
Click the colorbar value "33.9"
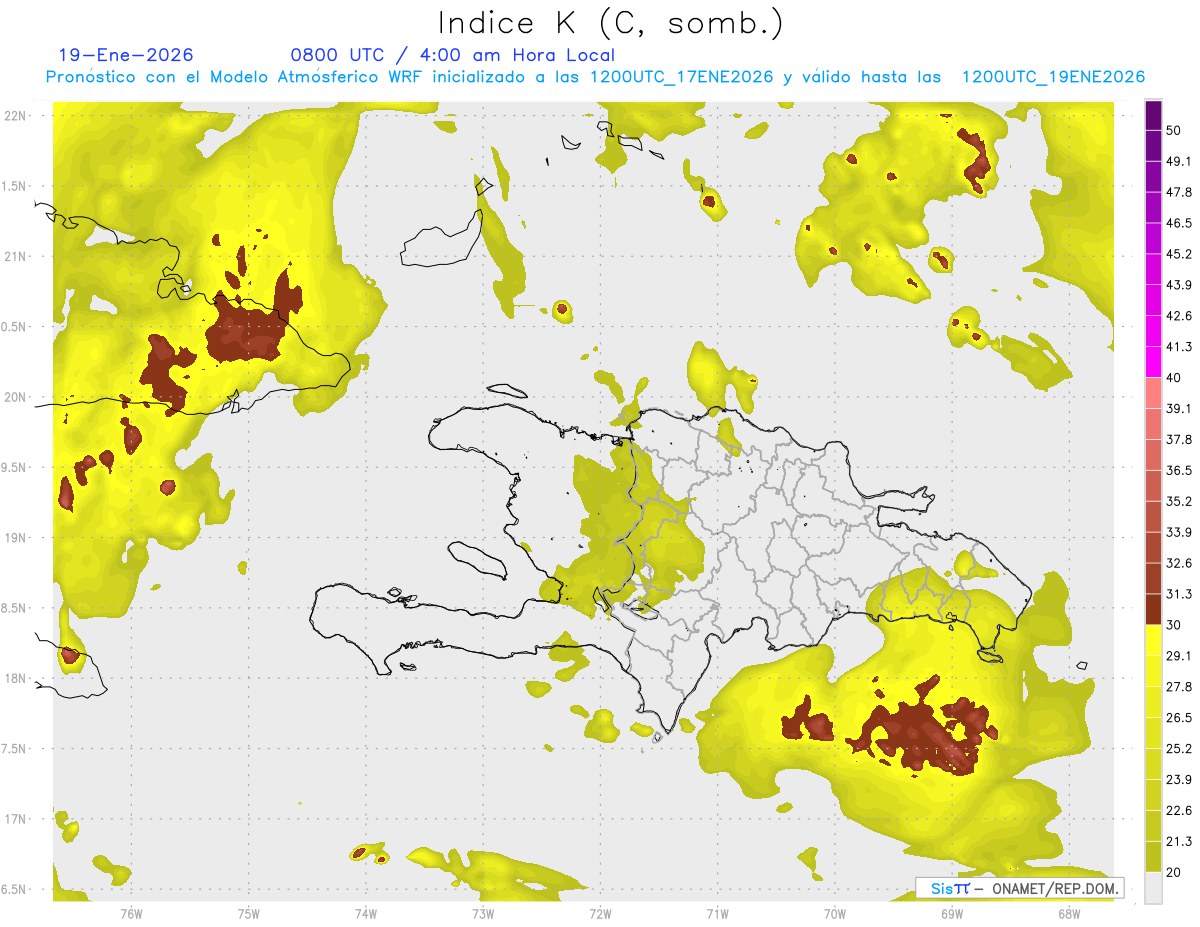click(x=1180, y=532)
